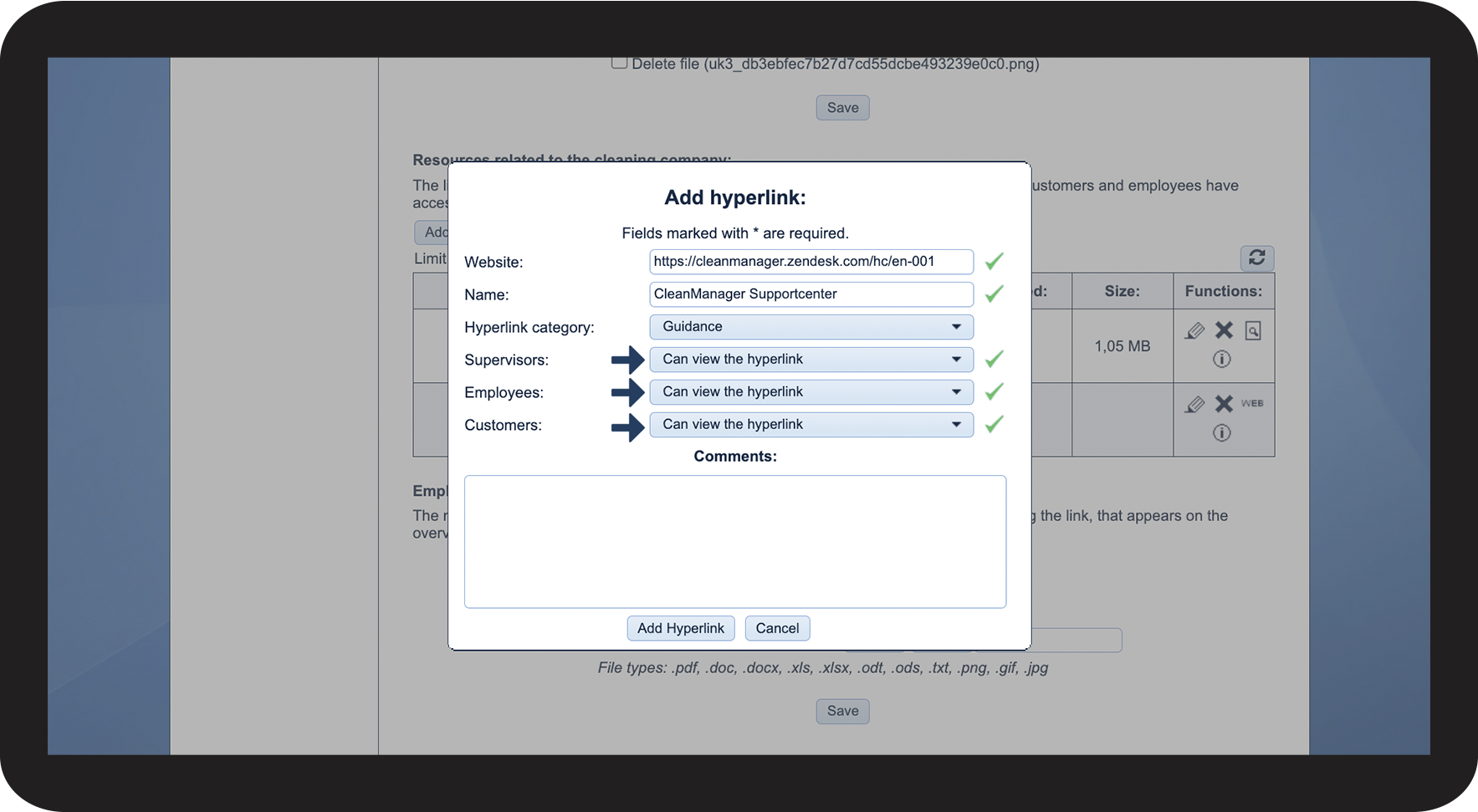
Task: Open the WEB link icon in second row
Action: [1252, 403]
